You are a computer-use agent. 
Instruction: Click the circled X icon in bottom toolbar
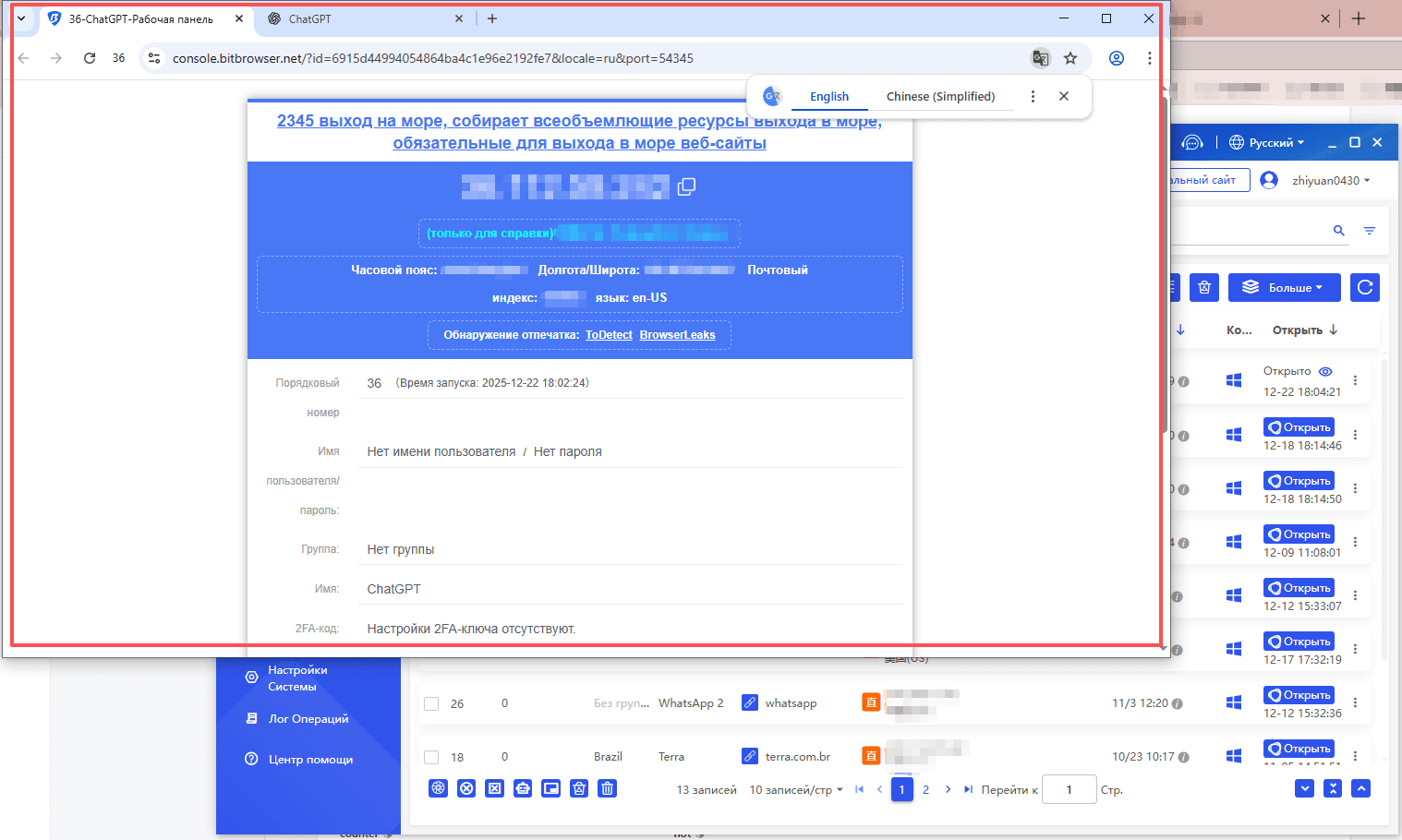click(466, 788)
